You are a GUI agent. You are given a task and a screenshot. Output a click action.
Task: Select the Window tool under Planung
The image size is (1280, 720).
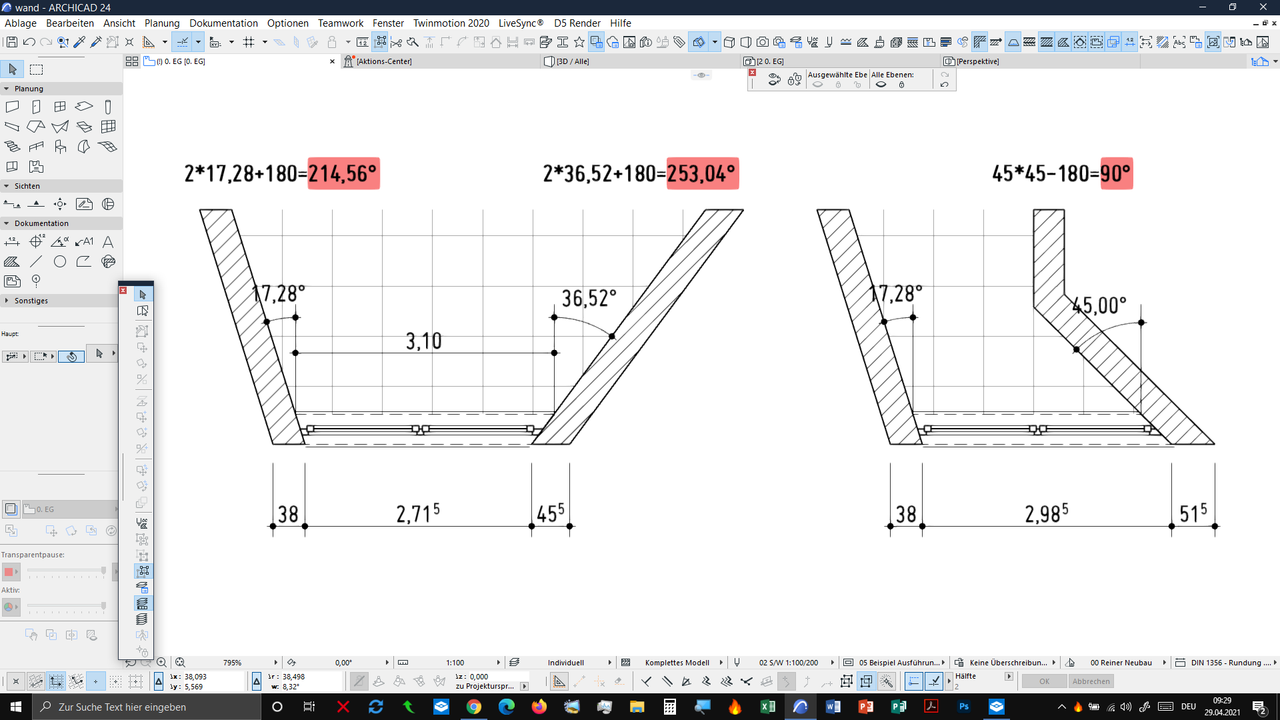tap(60, 107)
